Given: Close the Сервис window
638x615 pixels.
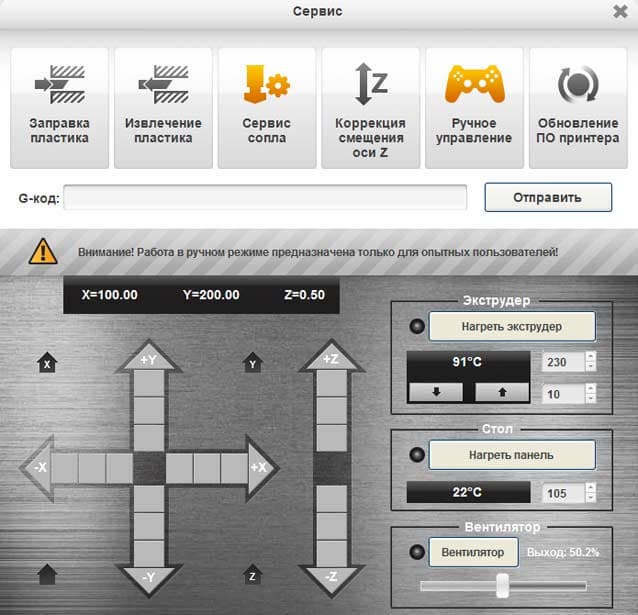Looking at the screenshot, I should pos(620,11).
